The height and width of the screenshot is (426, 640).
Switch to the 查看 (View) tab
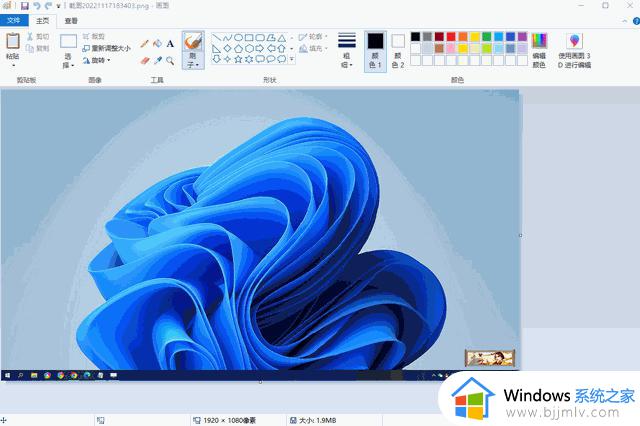click(71, 20)
